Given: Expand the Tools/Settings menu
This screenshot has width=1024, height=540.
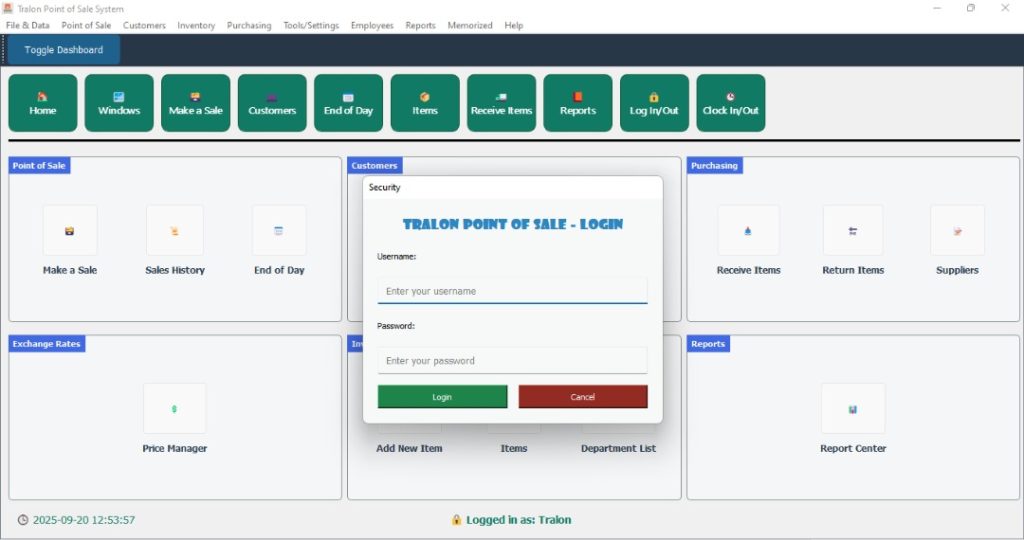Looking at the screenshot, I should (x=311, y=25).
